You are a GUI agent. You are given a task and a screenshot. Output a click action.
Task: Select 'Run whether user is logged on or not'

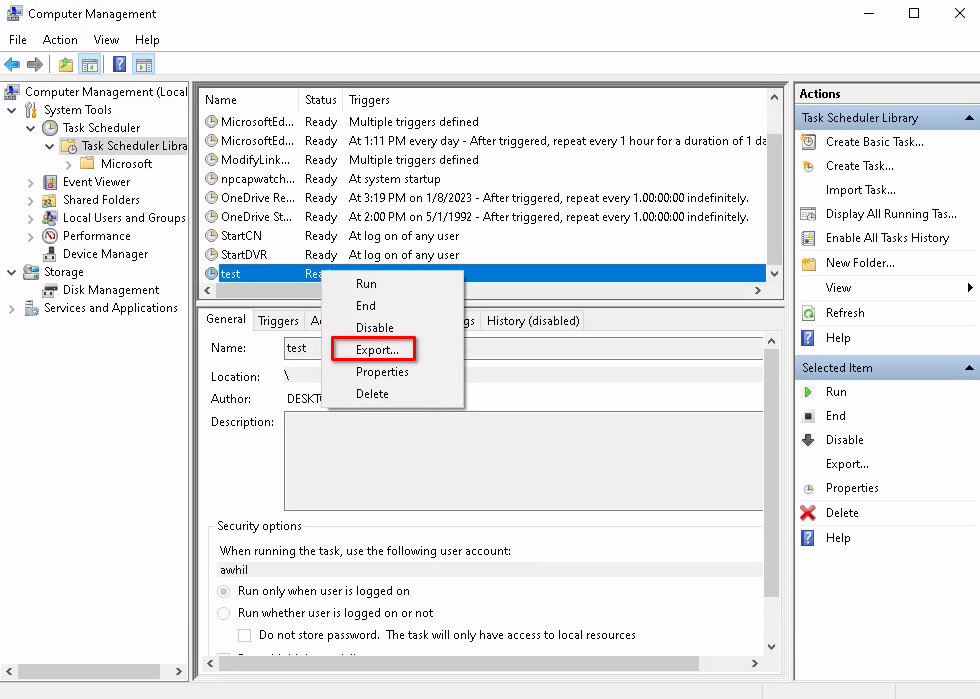click(223, 613)
